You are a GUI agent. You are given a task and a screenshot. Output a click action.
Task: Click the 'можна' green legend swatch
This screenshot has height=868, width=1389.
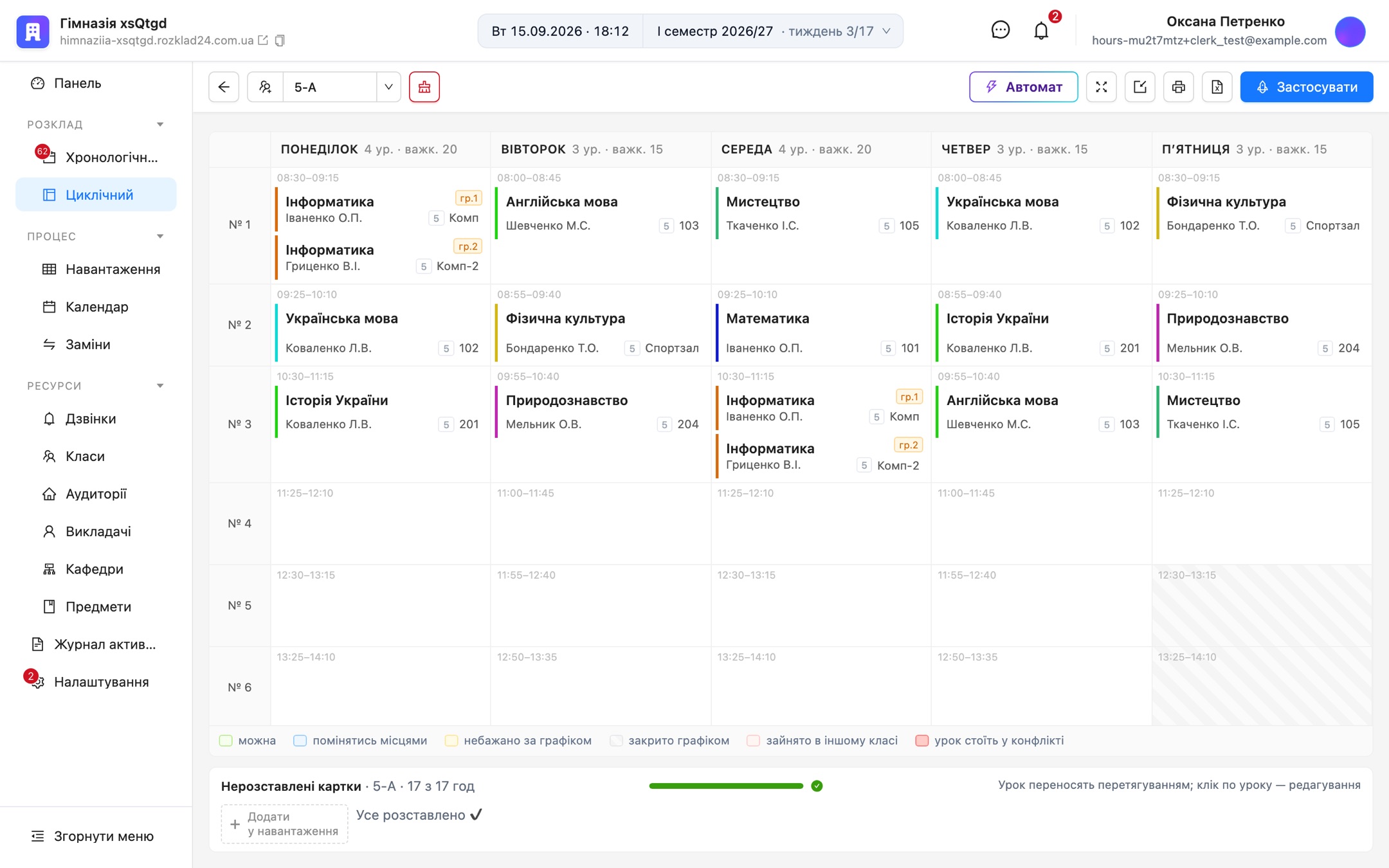pyautogui.click(x=226, y=741)
